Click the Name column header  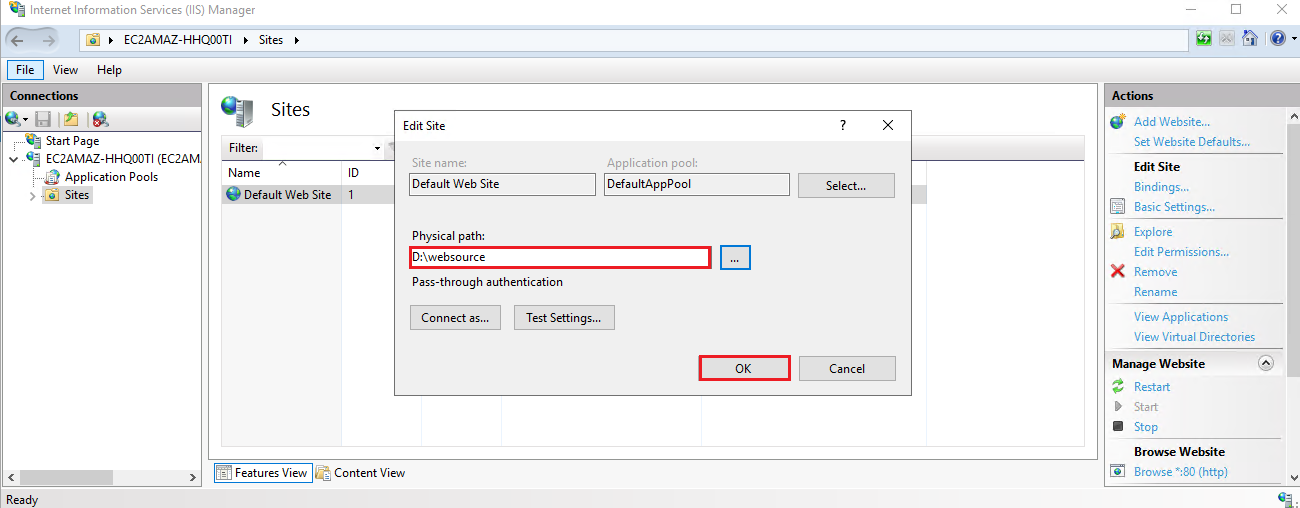tap(281, 173)
